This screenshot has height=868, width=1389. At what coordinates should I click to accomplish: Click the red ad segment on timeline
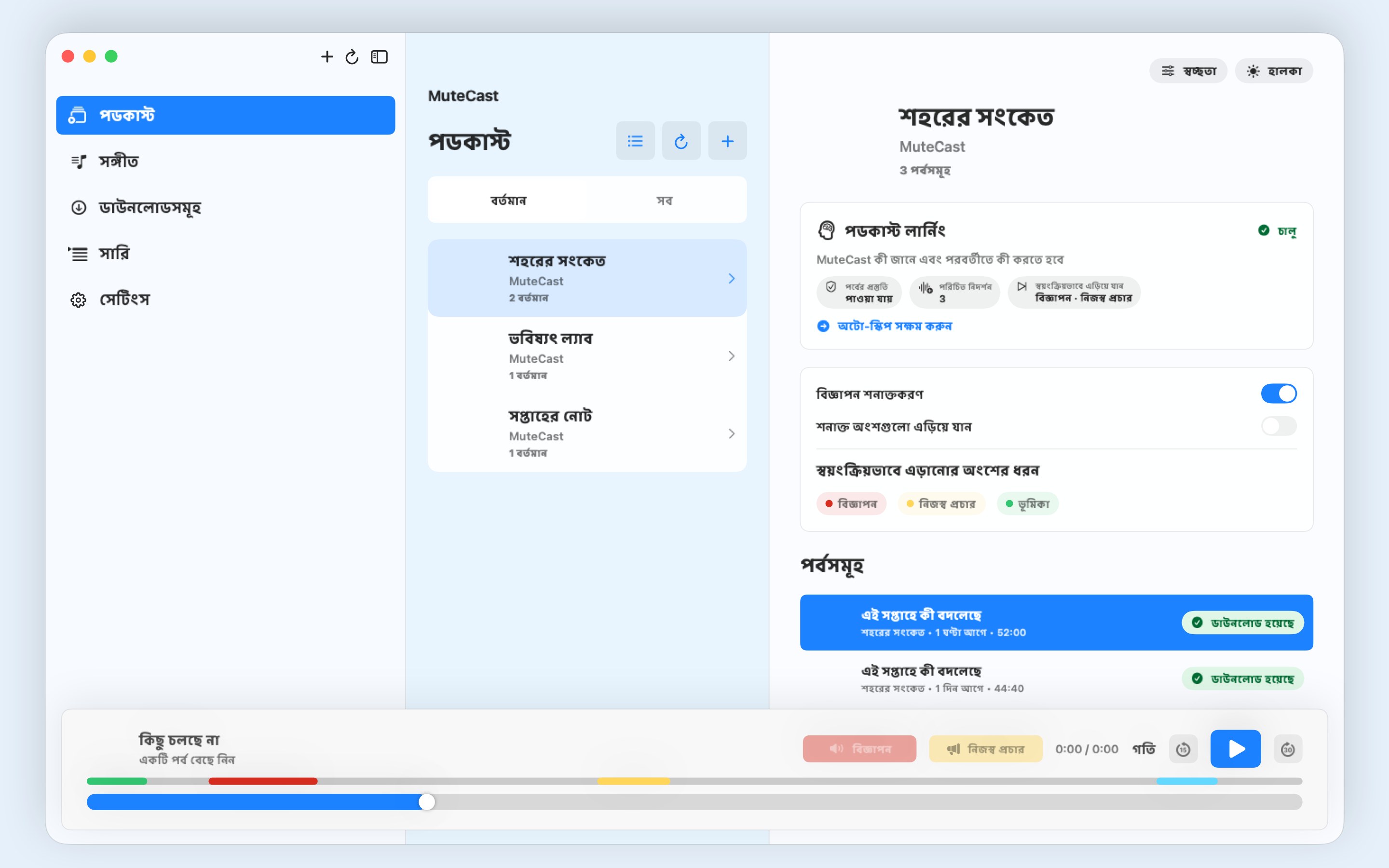tap(263, 781)
